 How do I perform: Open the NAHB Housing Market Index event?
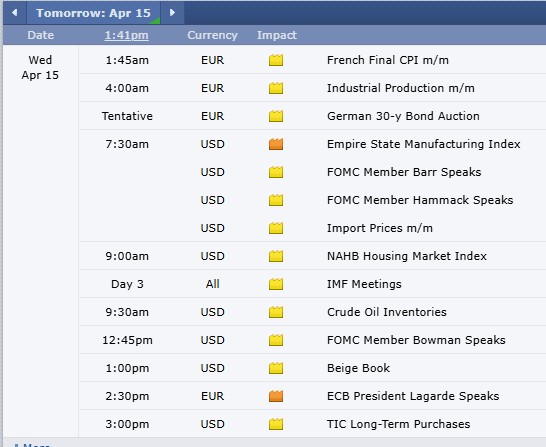(406, 256)
